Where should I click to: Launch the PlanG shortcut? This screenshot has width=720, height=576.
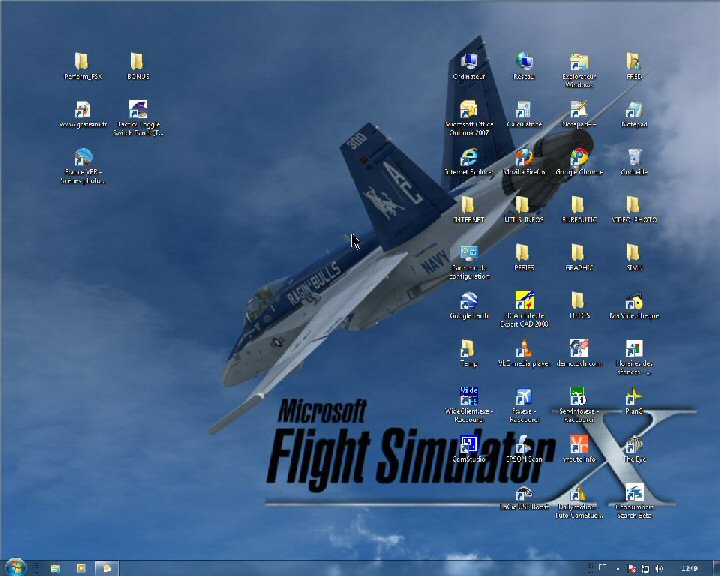point(634,401)
